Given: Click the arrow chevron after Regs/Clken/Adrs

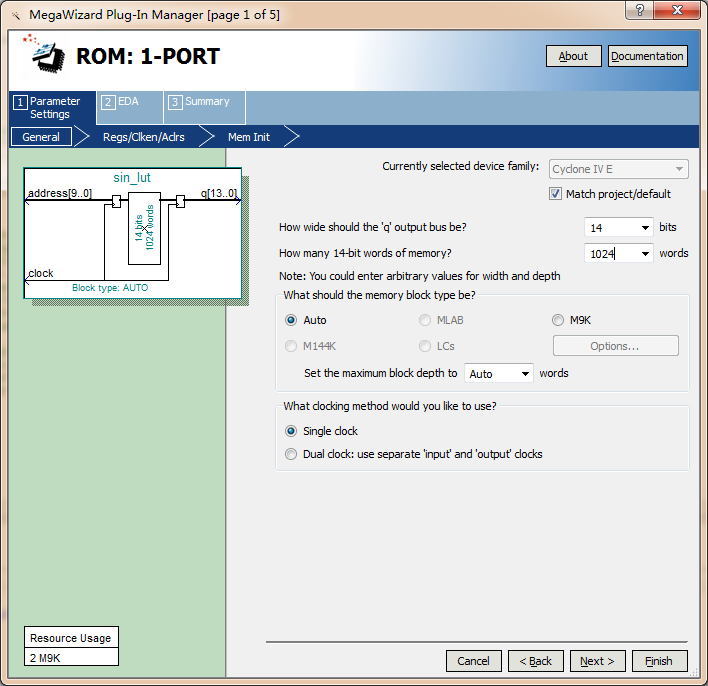Looking at the screenshot, I should click(206, 136).
